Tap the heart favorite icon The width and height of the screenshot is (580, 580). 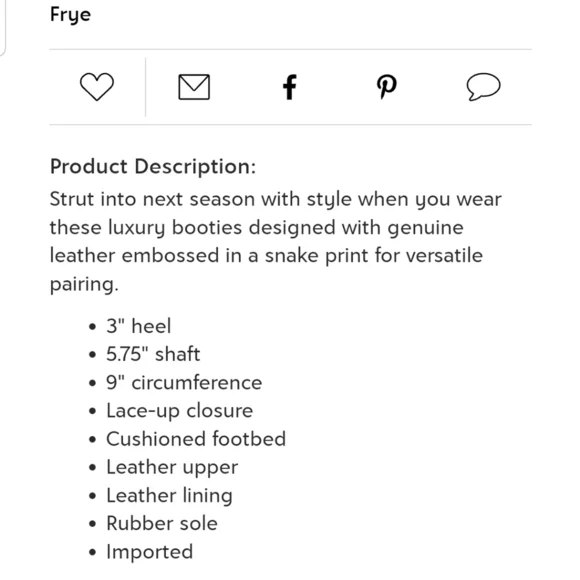(97, 87)
